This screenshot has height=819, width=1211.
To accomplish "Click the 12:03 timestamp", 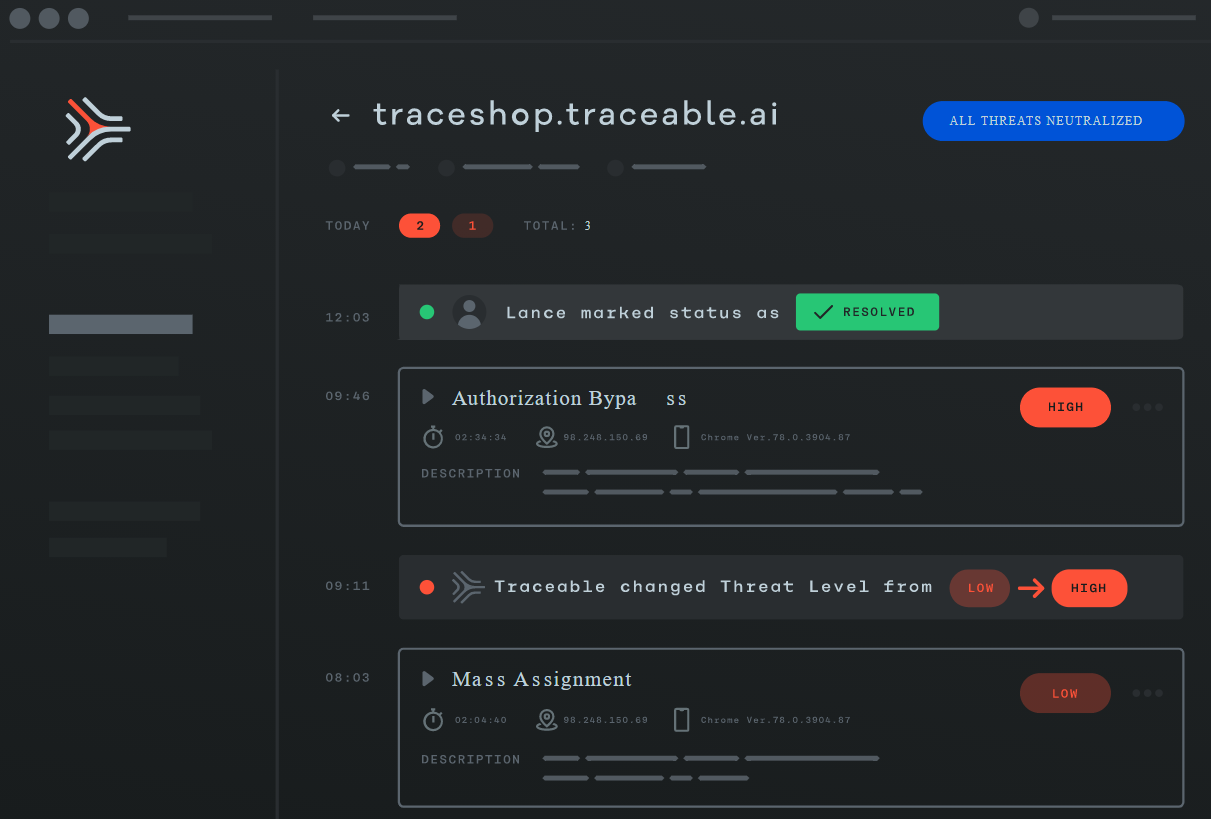I will (347, 318).
